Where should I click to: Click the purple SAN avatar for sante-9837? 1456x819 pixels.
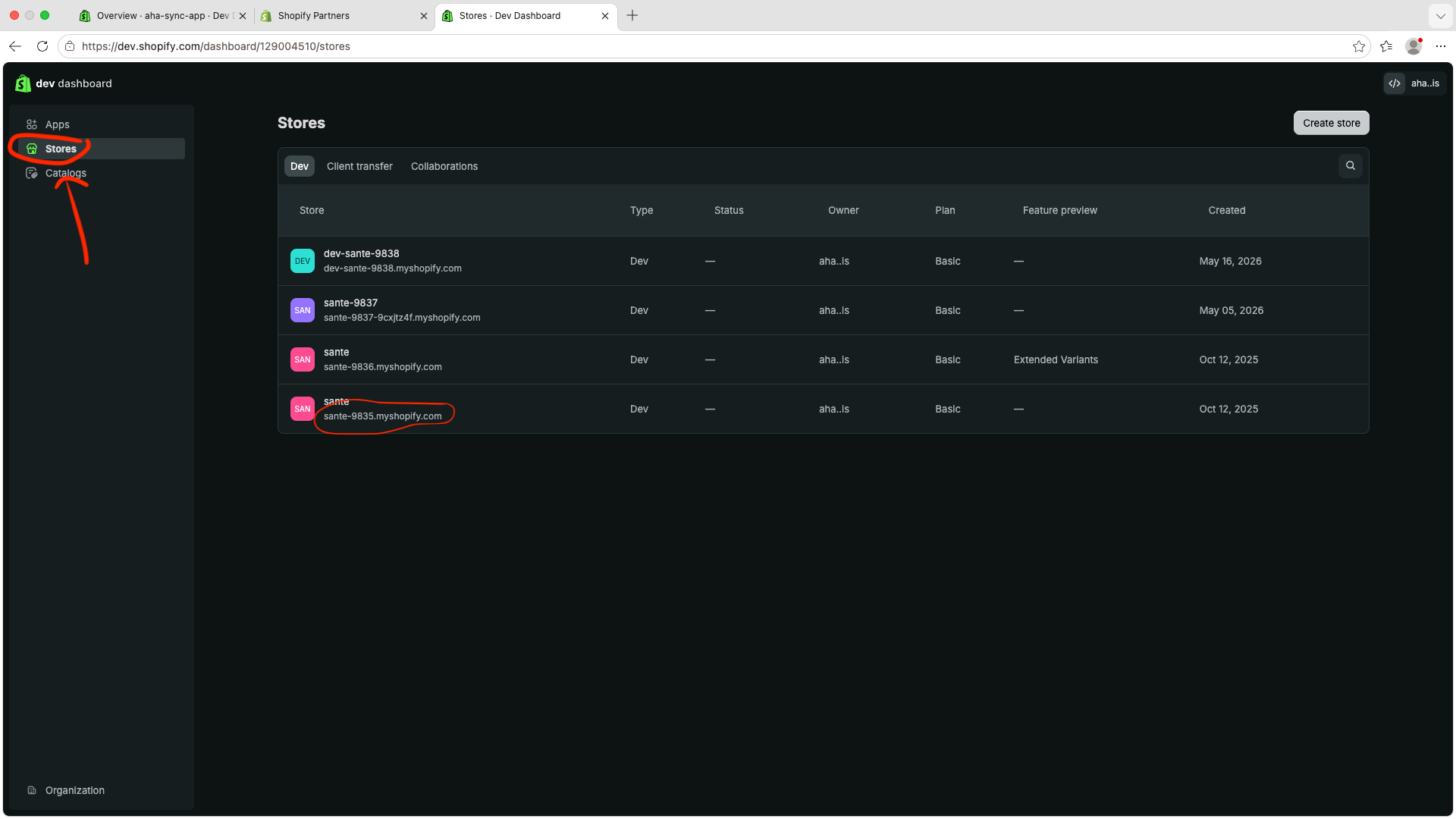[303, 310]
